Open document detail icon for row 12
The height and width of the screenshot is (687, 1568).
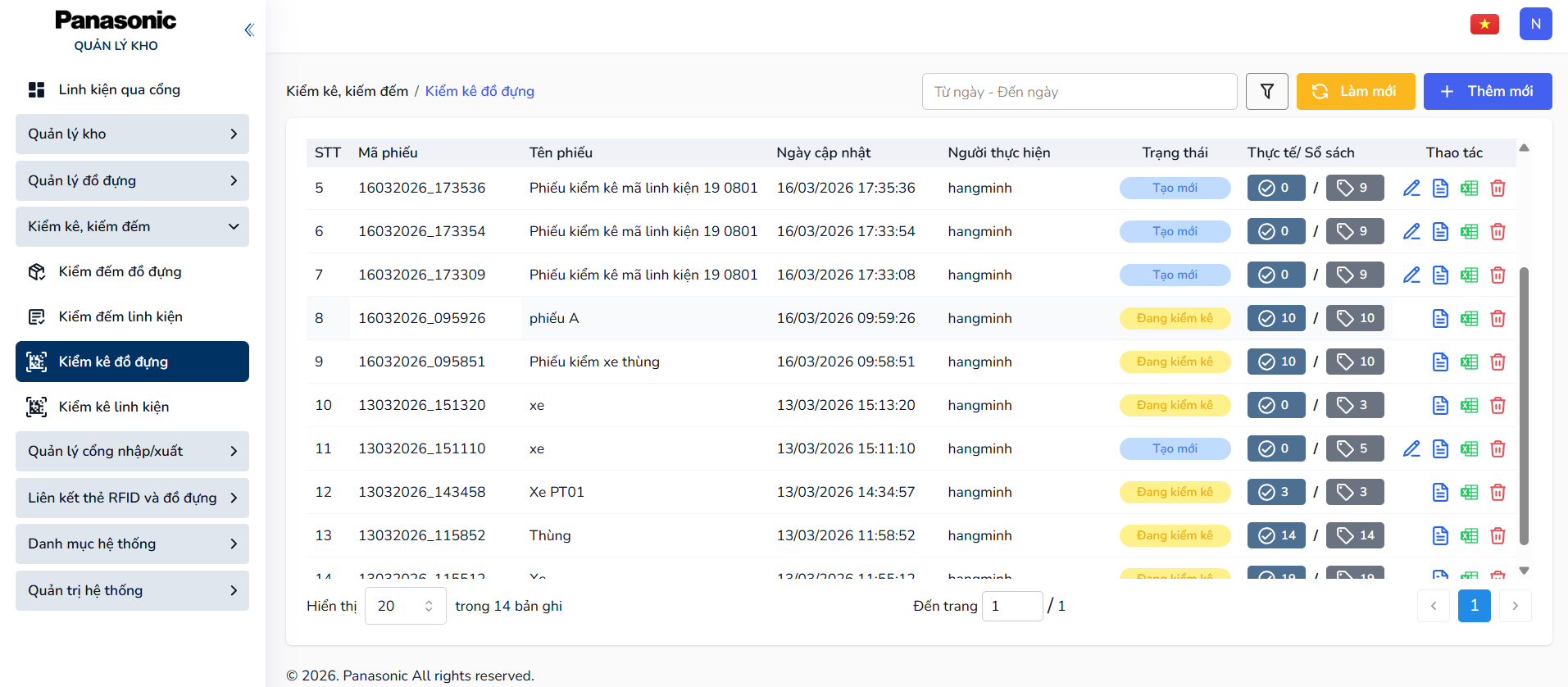[1440, 493]
